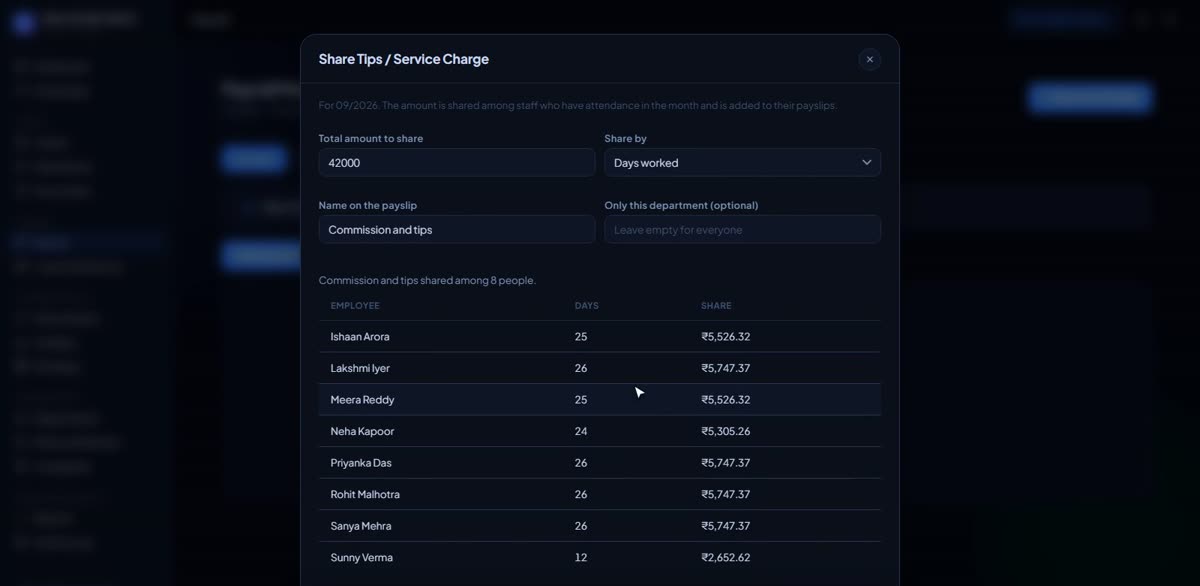The height and width of the screenshot is (586, 1200).
Task: Click Sunny Verma's share ₹2,652.62
Action: pyautogui.click(x=726, y=557)
